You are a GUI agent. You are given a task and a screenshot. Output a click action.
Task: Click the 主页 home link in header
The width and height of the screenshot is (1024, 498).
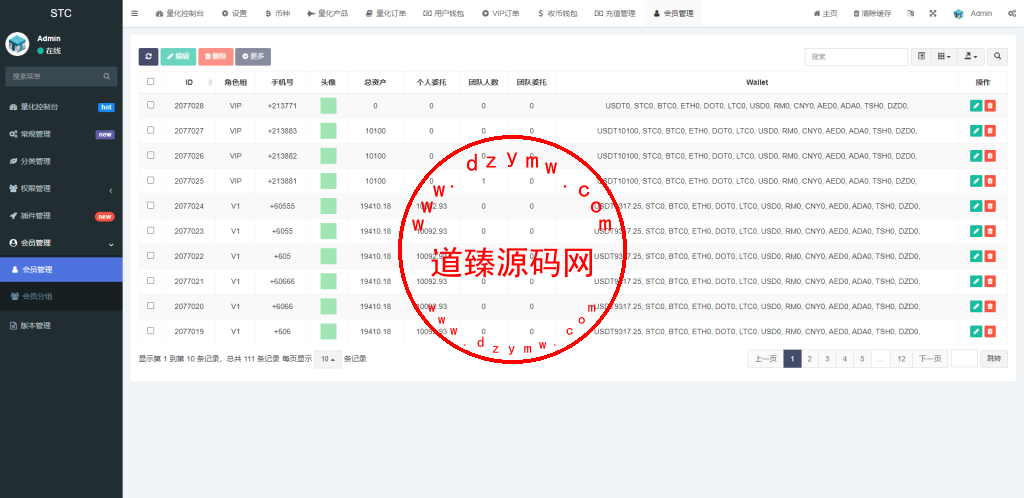825,13
